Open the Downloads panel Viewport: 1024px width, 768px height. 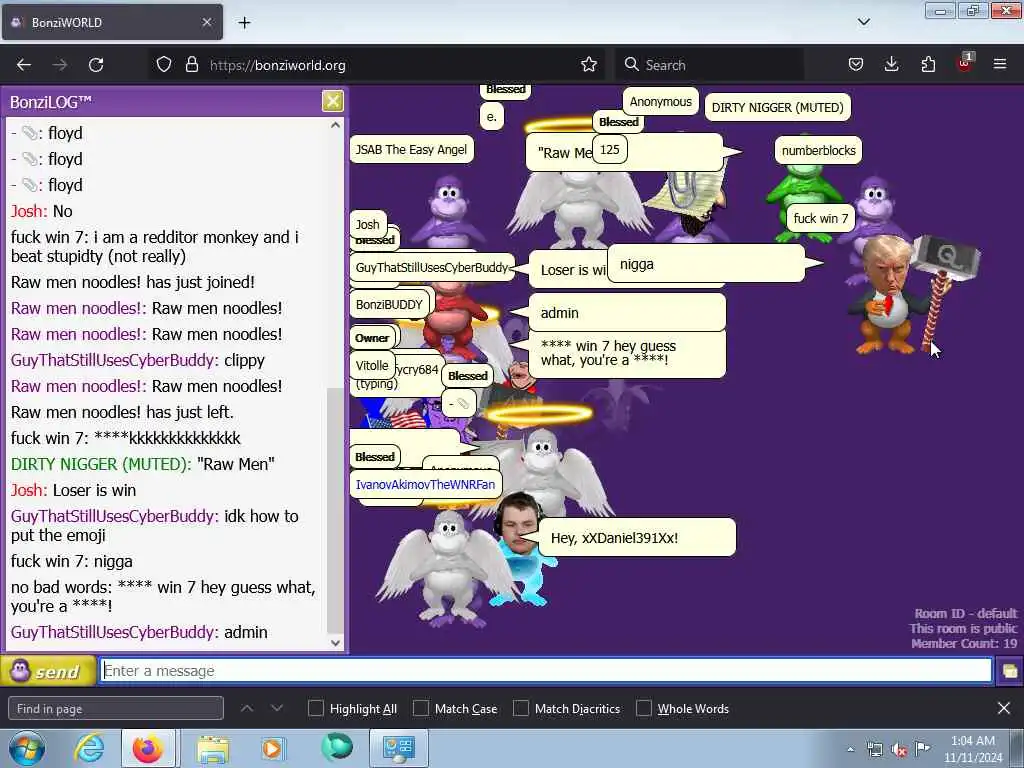point(891,65)
